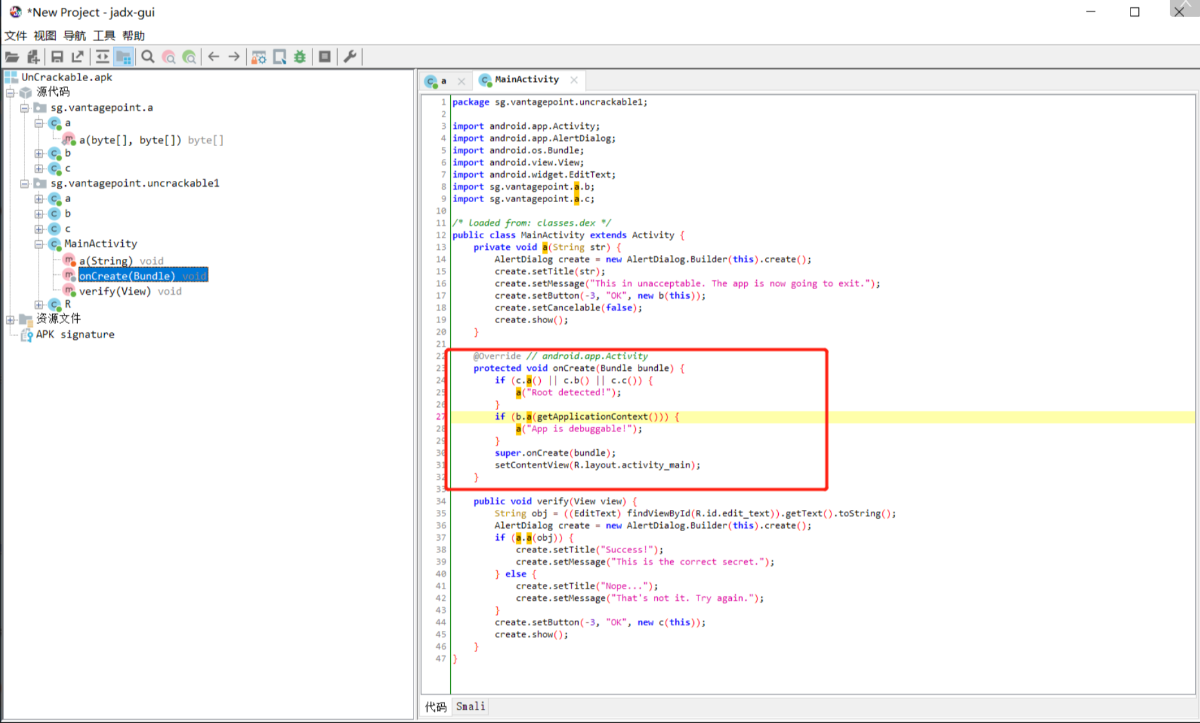
Task: Click the save all floppy icon
Action: coord(57,57)
